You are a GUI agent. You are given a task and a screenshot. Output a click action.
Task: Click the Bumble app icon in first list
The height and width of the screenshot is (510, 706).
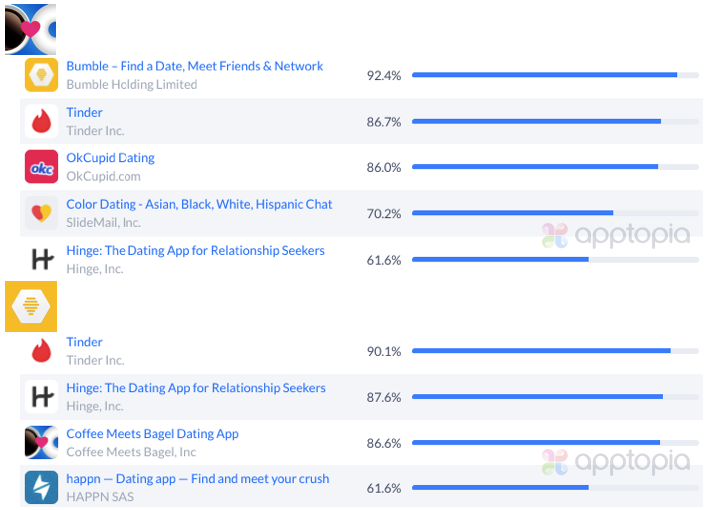click(x=41, y=75)
